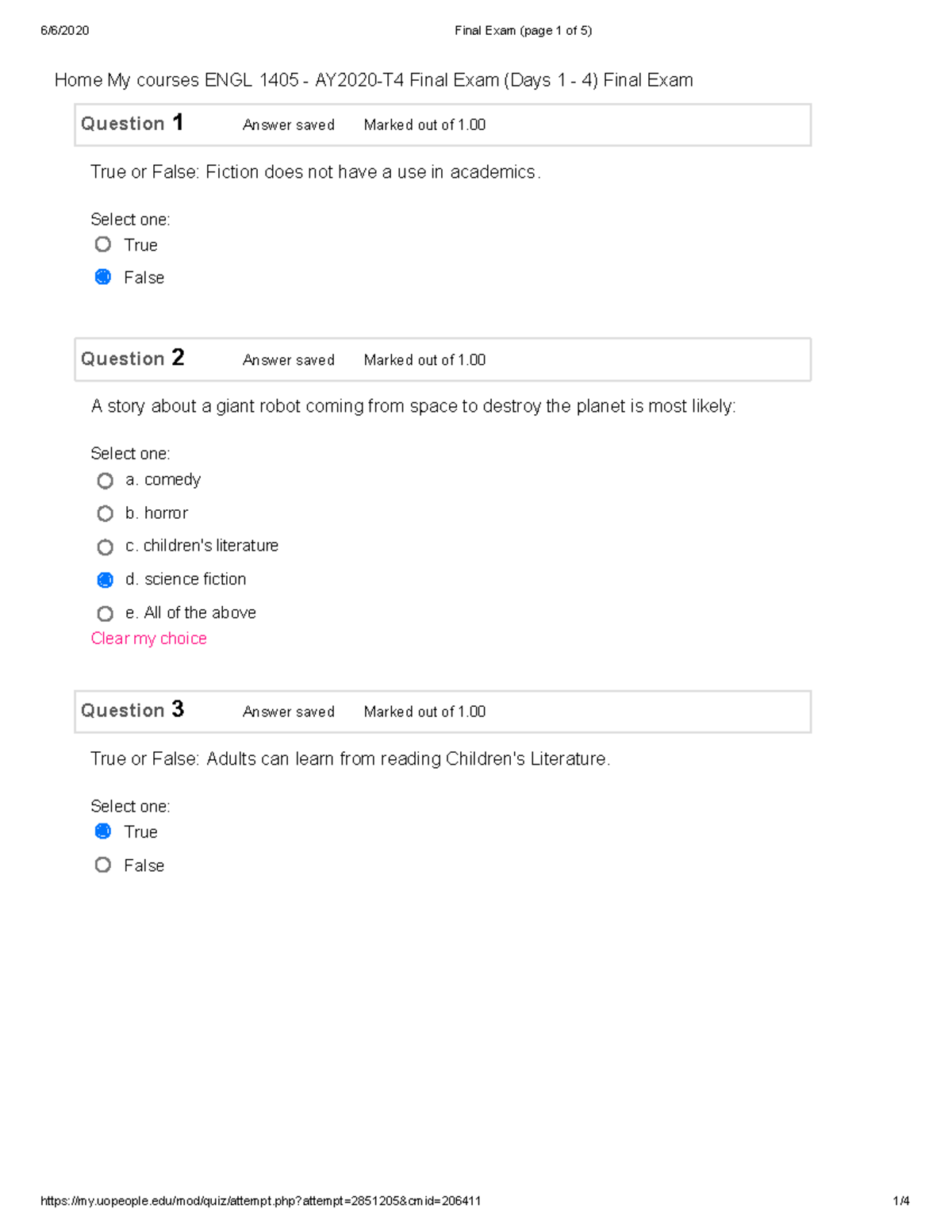952x1232 pixels.
Task: Open the Home breadcrumb link
Action: point(78,80)
